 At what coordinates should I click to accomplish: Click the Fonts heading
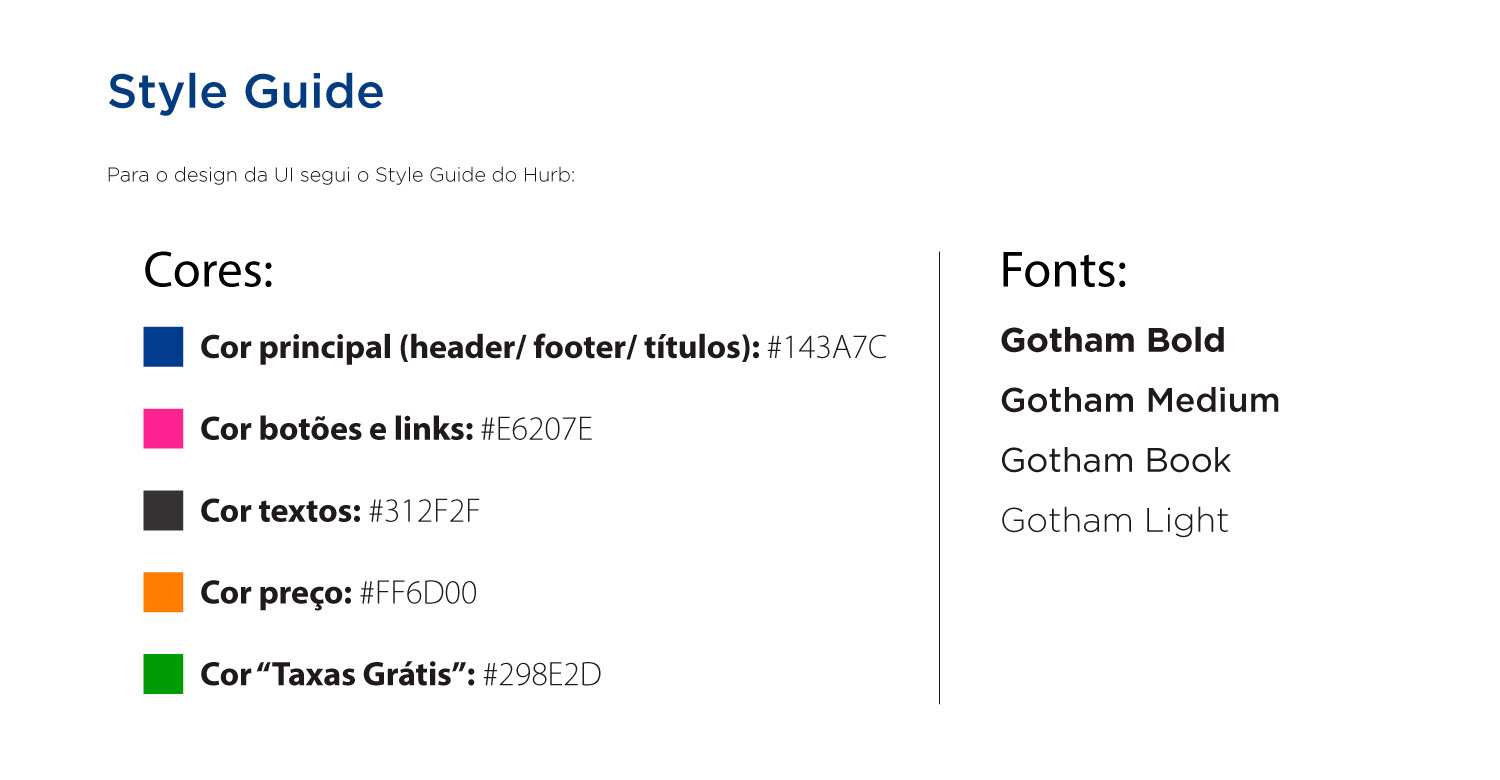point(1064,271)
